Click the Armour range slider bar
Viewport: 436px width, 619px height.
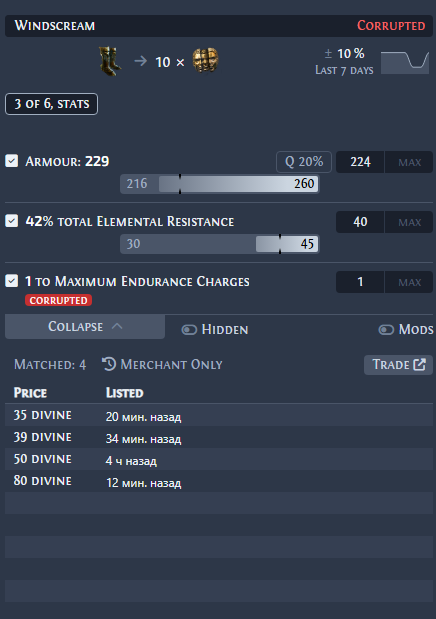point(220,184)
